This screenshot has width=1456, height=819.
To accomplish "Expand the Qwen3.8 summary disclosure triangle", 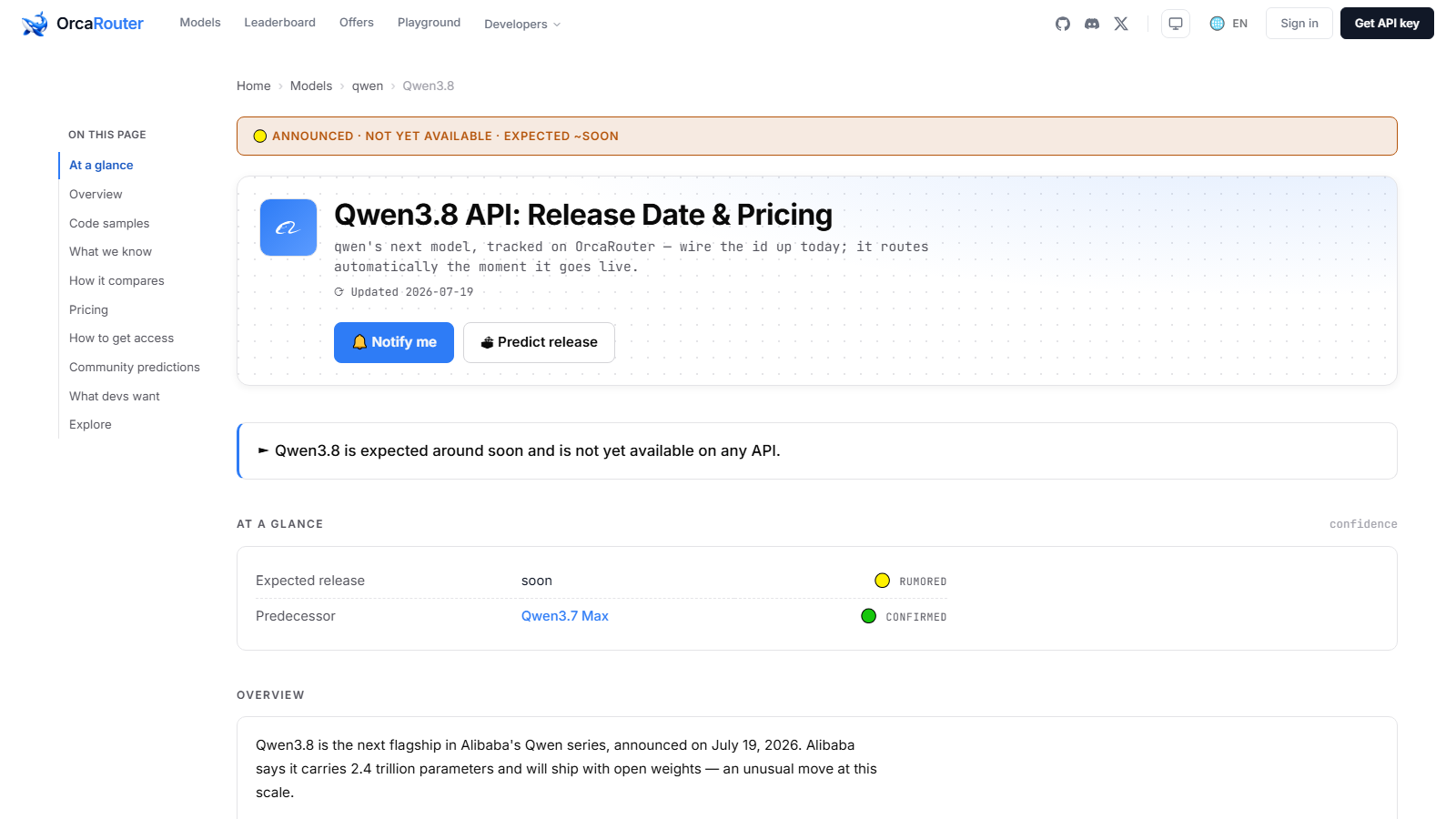I will coord(263,450).
